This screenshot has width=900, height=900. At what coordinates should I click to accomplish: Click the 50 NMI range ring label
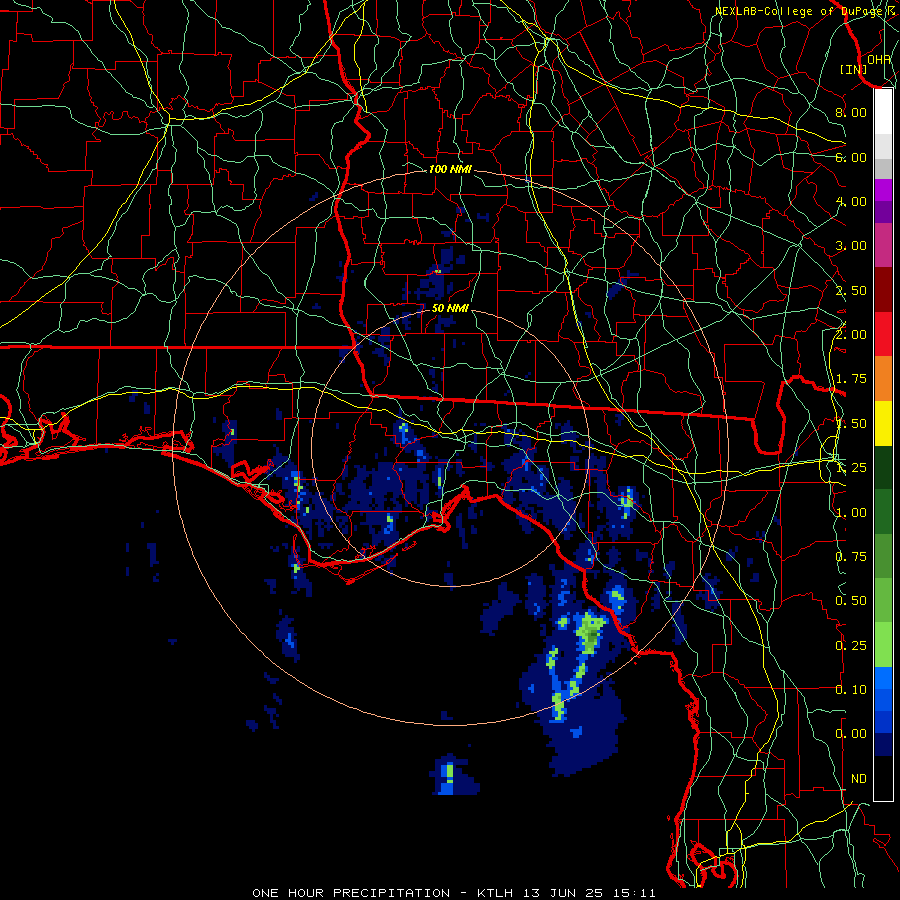pyautogui.click(x=450, y=308)
